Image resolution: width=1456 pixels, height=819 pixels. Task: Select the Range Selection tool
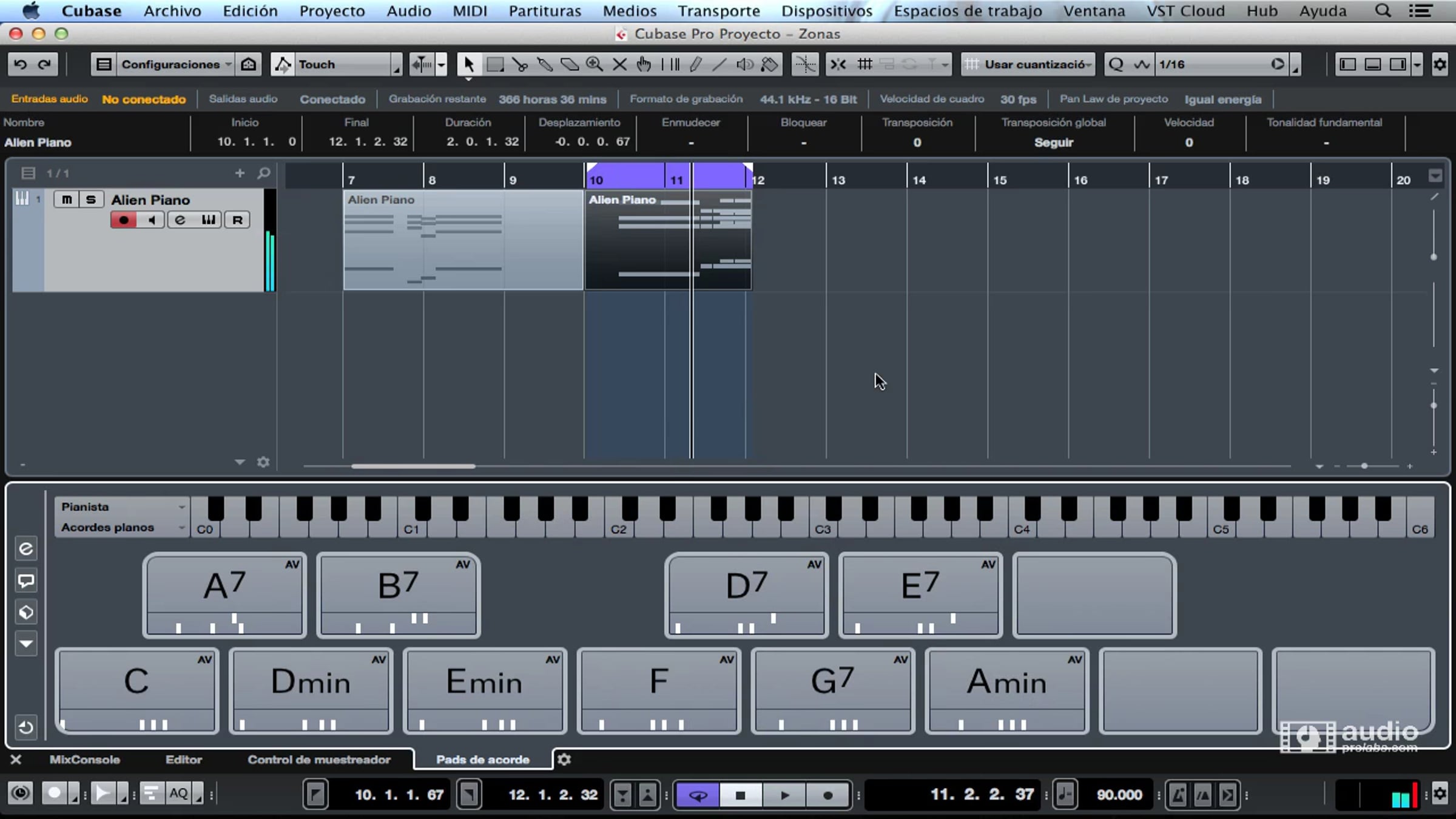[x=494, y=64]
